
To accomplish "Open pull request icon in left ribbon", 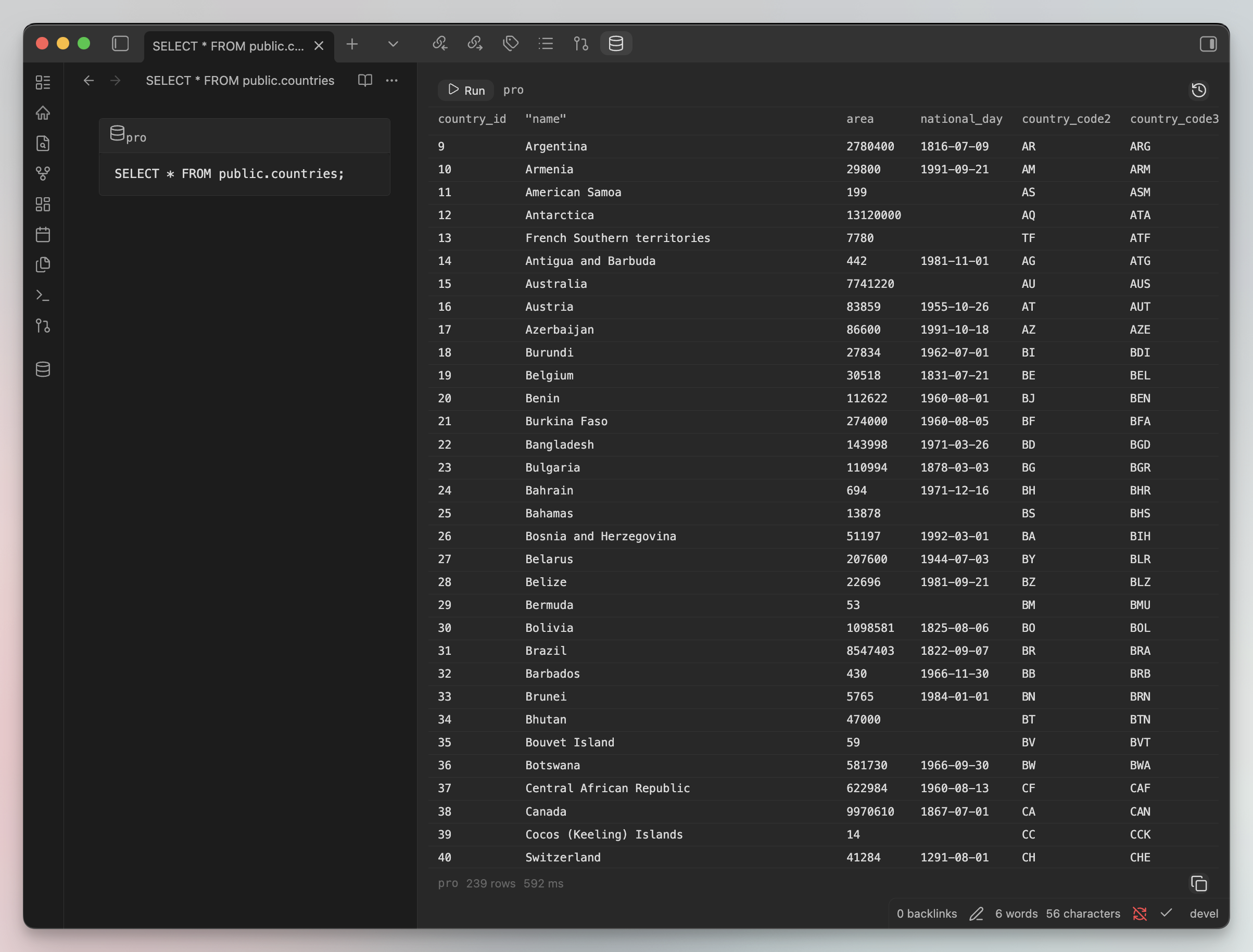I will point(43,326).
